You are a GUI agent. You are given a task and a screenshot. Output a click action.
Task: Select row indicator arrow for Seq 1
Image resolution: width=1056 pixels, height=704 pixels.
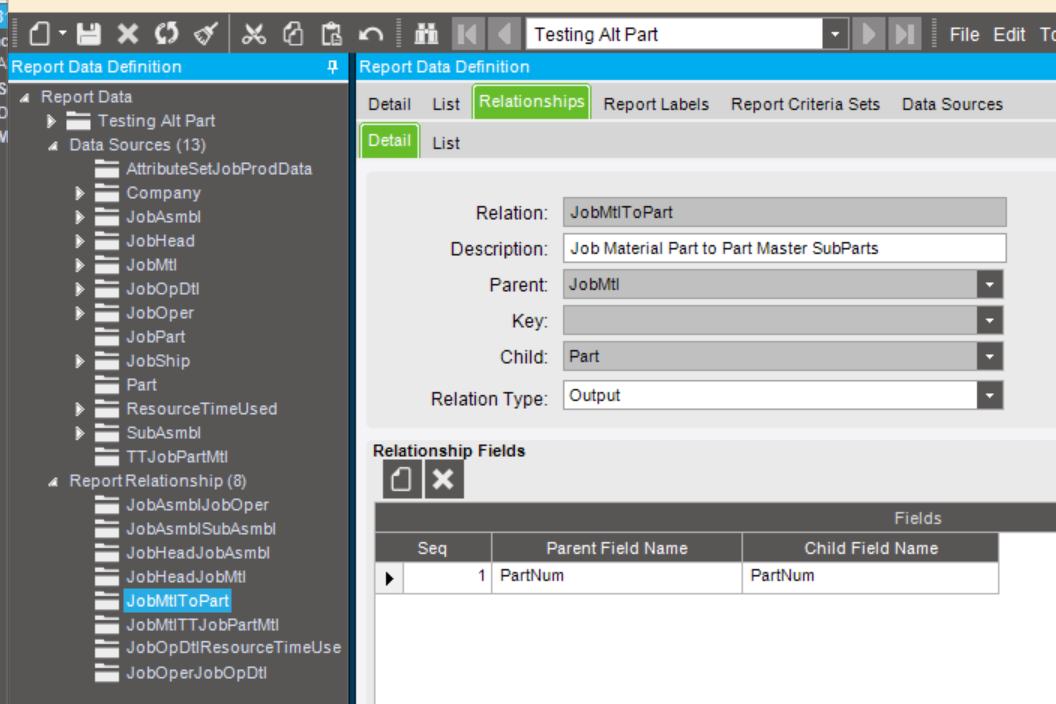pos(389,578)
